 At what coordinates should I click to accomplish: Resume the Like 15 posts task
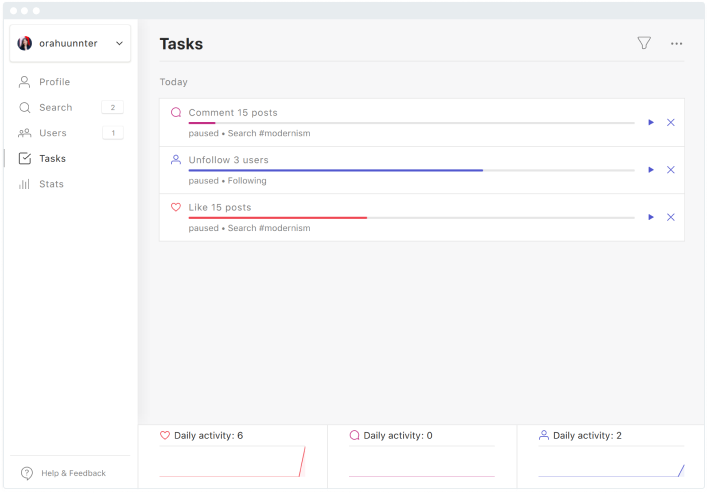[651, 217]
